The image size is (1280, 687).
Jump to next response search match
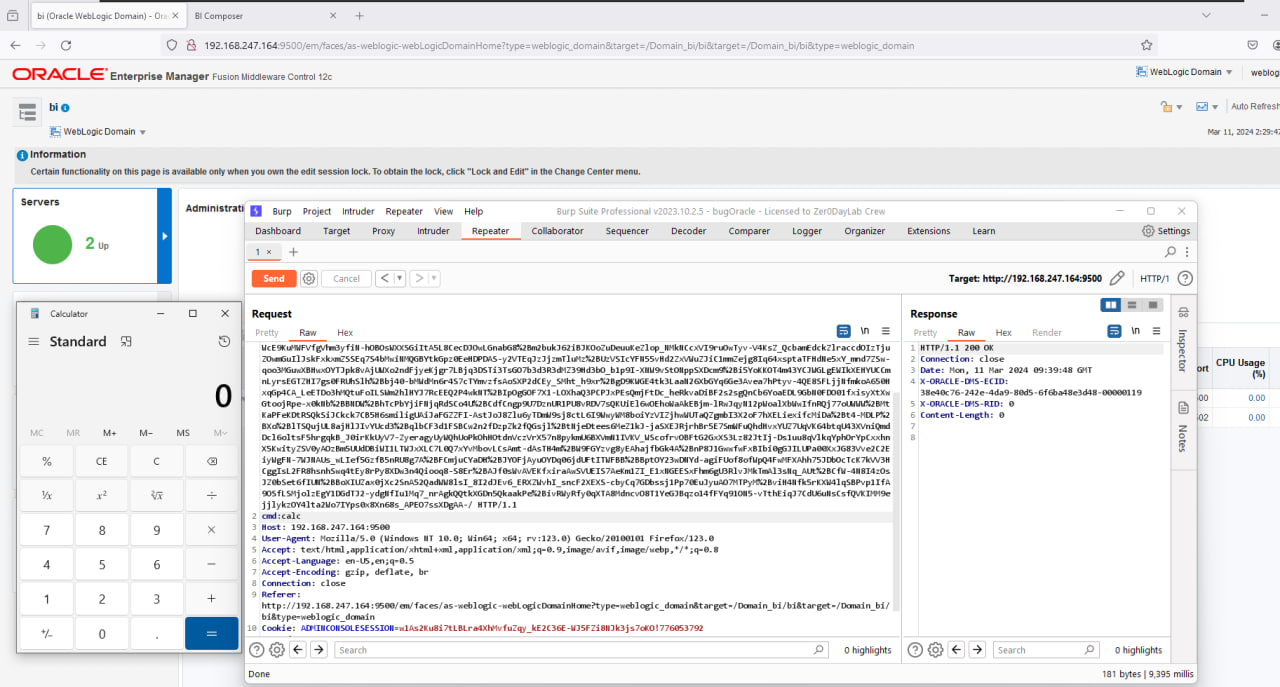(978, 650)
